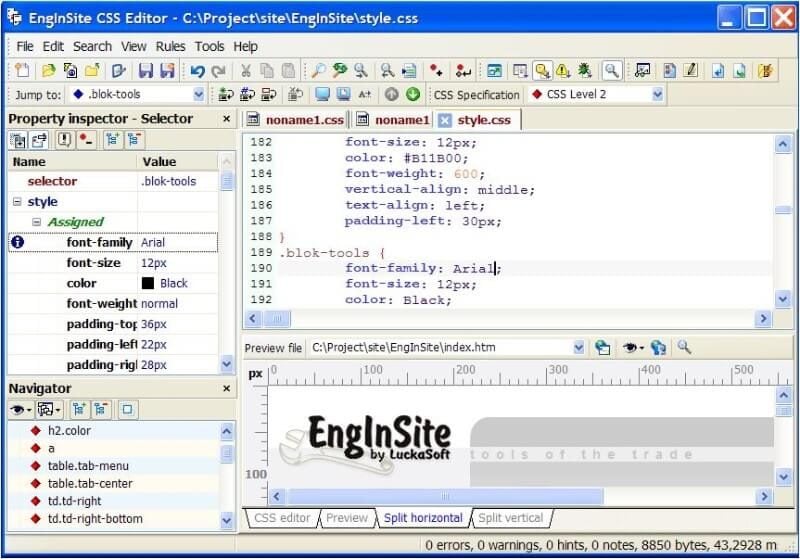
Task: Click the browser refresh icon in preview bar
Action: pos(658,348)
